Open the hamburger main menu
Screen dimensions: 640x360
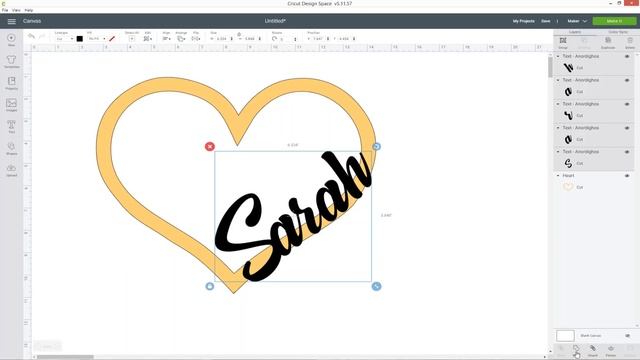point(11,21)
